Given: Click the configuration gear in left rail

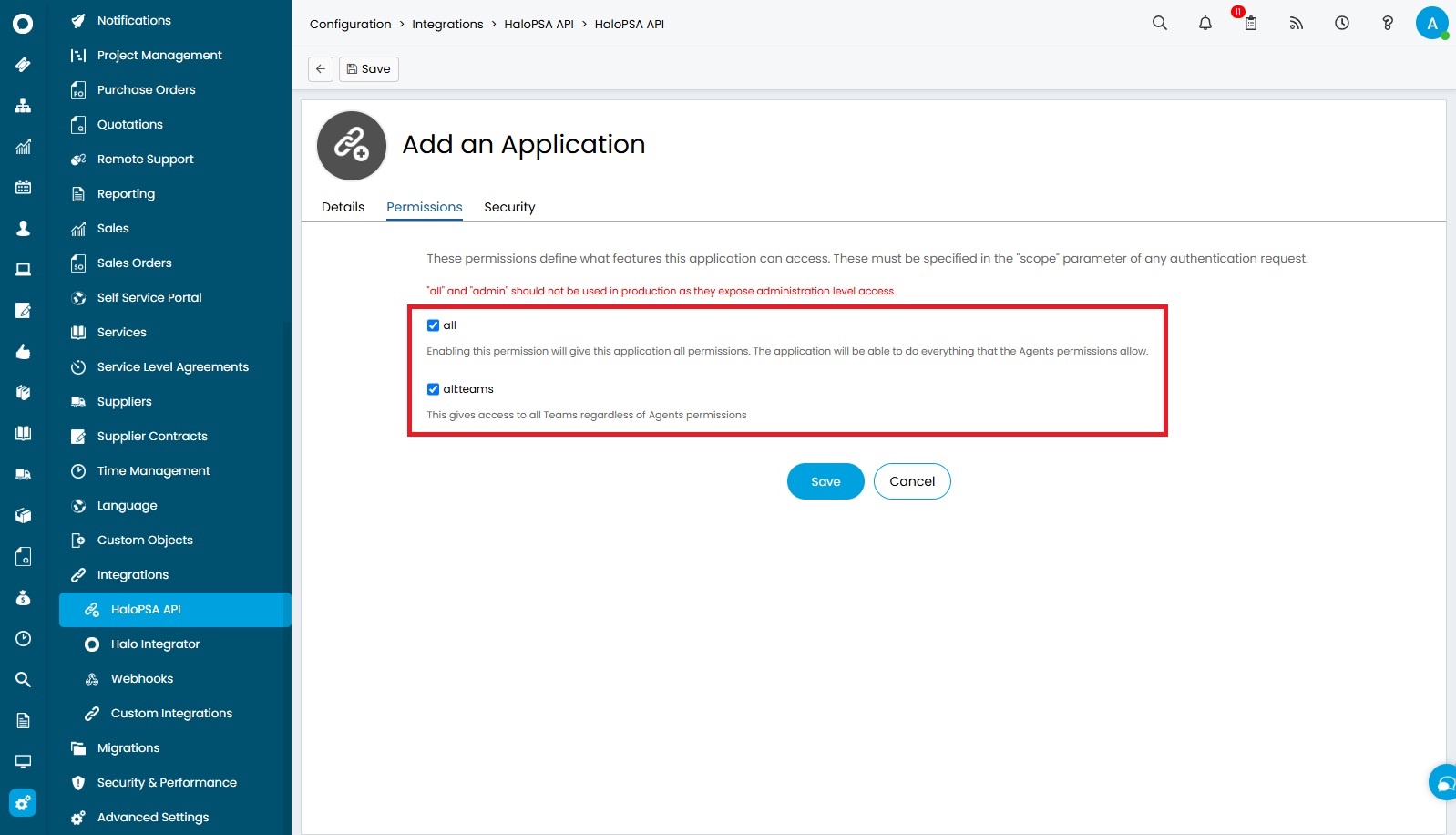Looking at the screenshot, I should click(23, 803).
